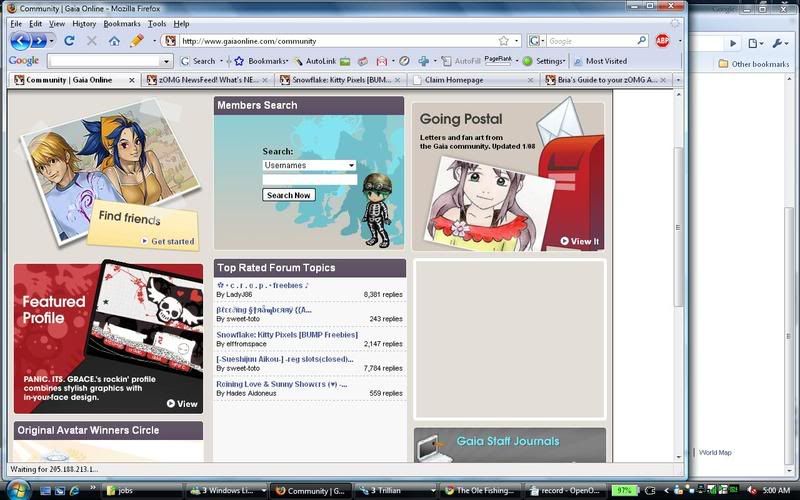
Task: Open the Adblock Plus ABP icon
Action: coord(662,41)
